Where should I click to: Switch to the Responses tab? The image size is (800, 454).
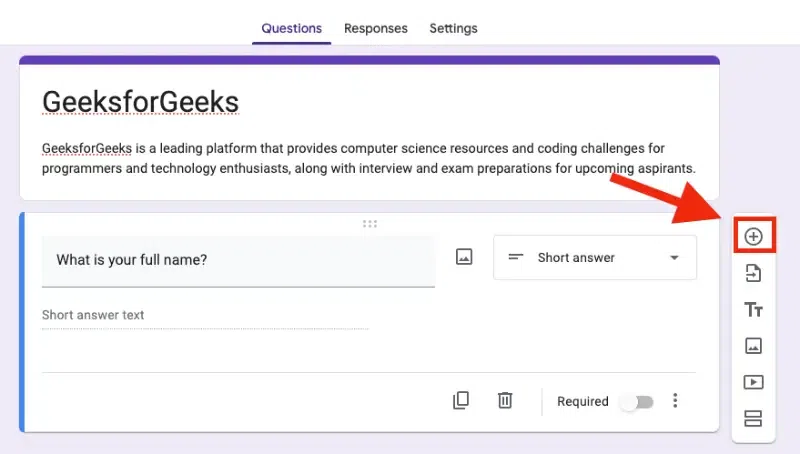tap(375, 28)
